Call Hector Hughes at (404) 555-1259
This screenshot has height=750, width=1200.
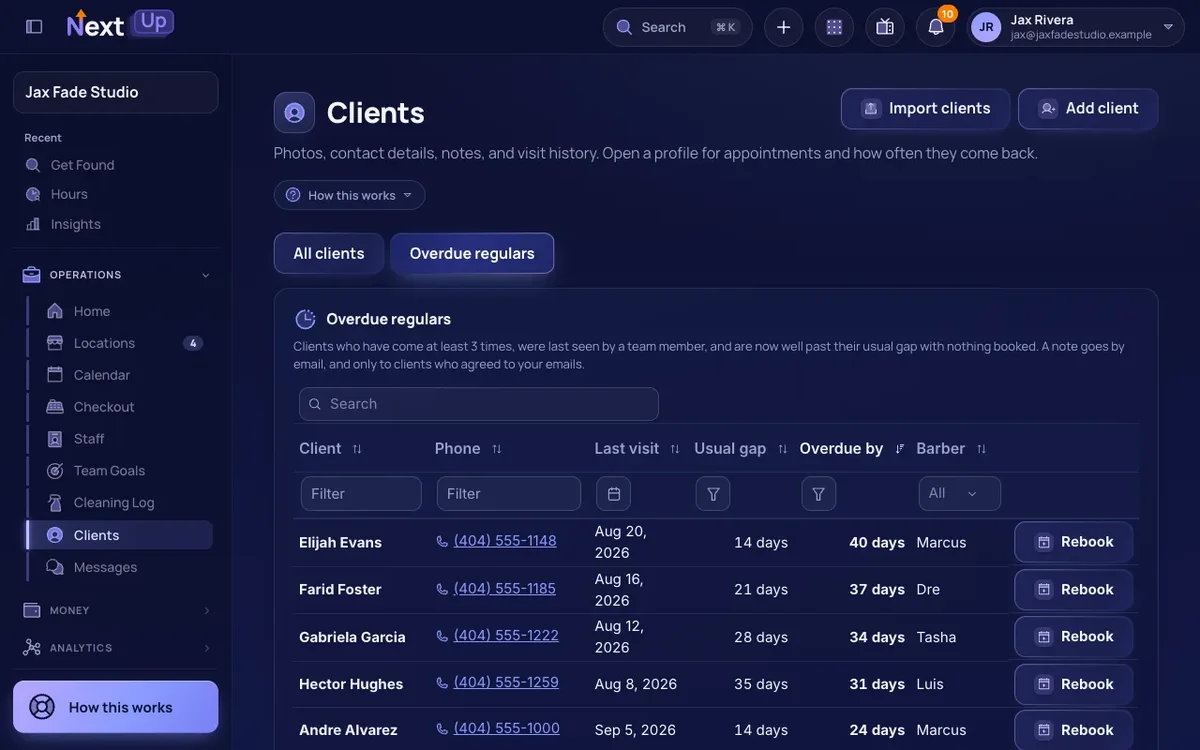coord(506,683)
